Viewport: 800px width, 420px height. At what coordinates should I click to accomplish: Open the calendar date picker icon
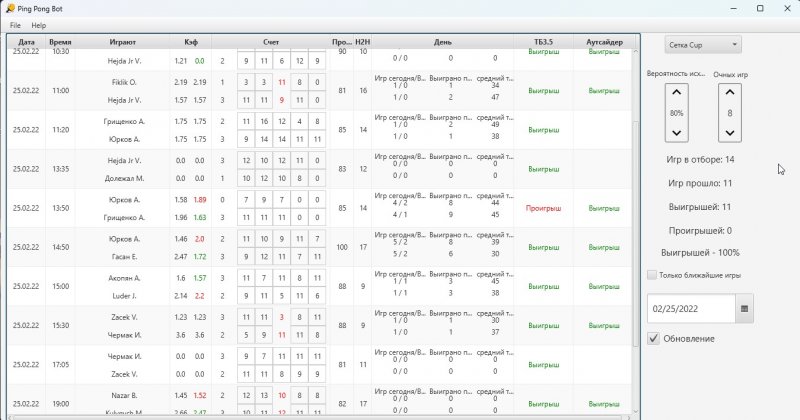pos(744,310)
